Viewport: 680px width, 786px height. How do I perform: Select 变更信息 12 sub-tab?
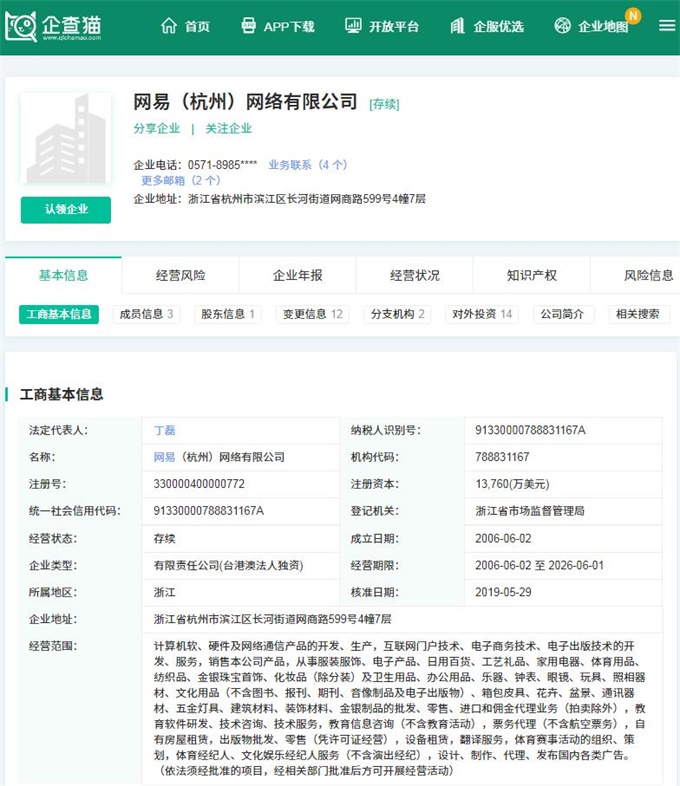[x=312, y=314]
